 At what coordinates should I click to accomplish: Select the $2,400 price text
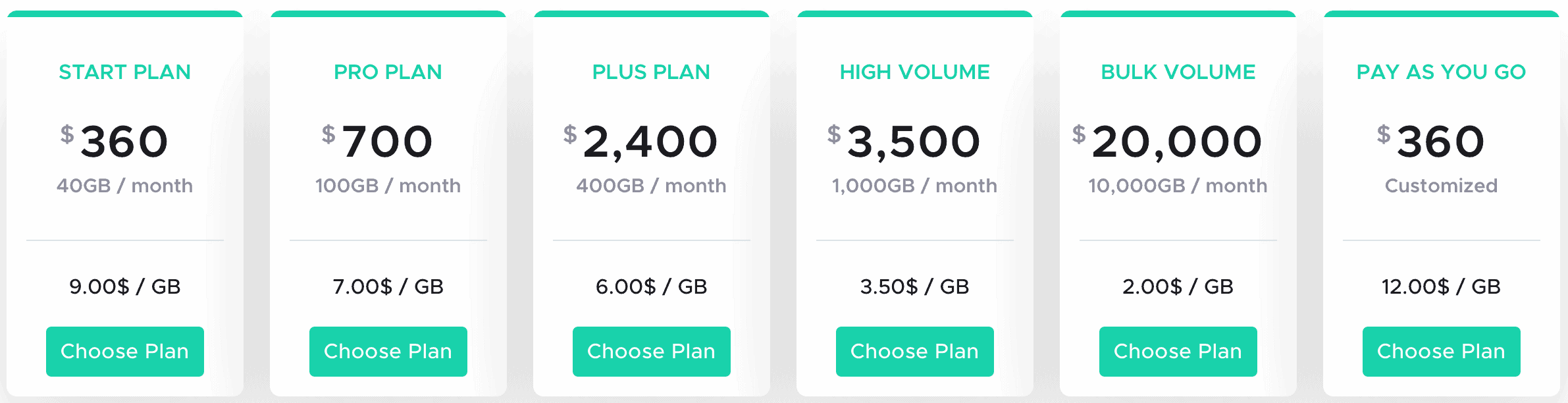(x=641, y=141)
